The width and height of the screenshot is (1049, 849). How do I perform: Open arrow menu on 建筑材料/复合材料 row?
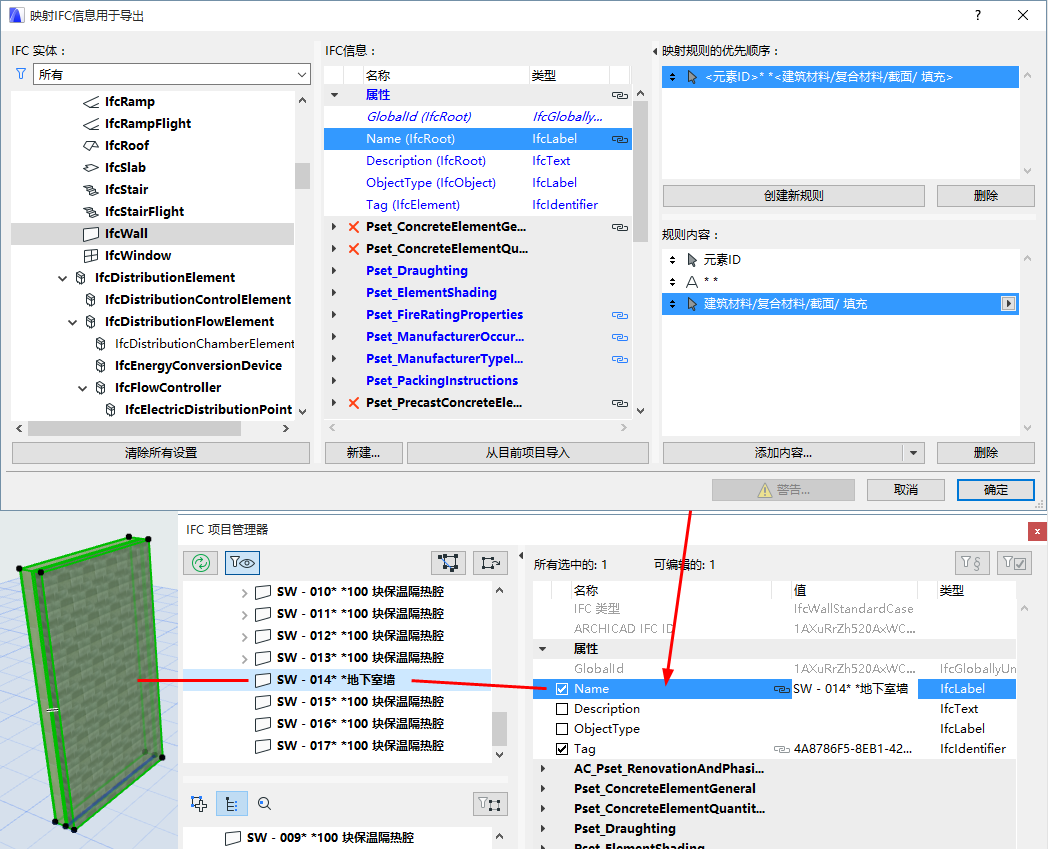pyautogui.click(x=1008, y=304)
